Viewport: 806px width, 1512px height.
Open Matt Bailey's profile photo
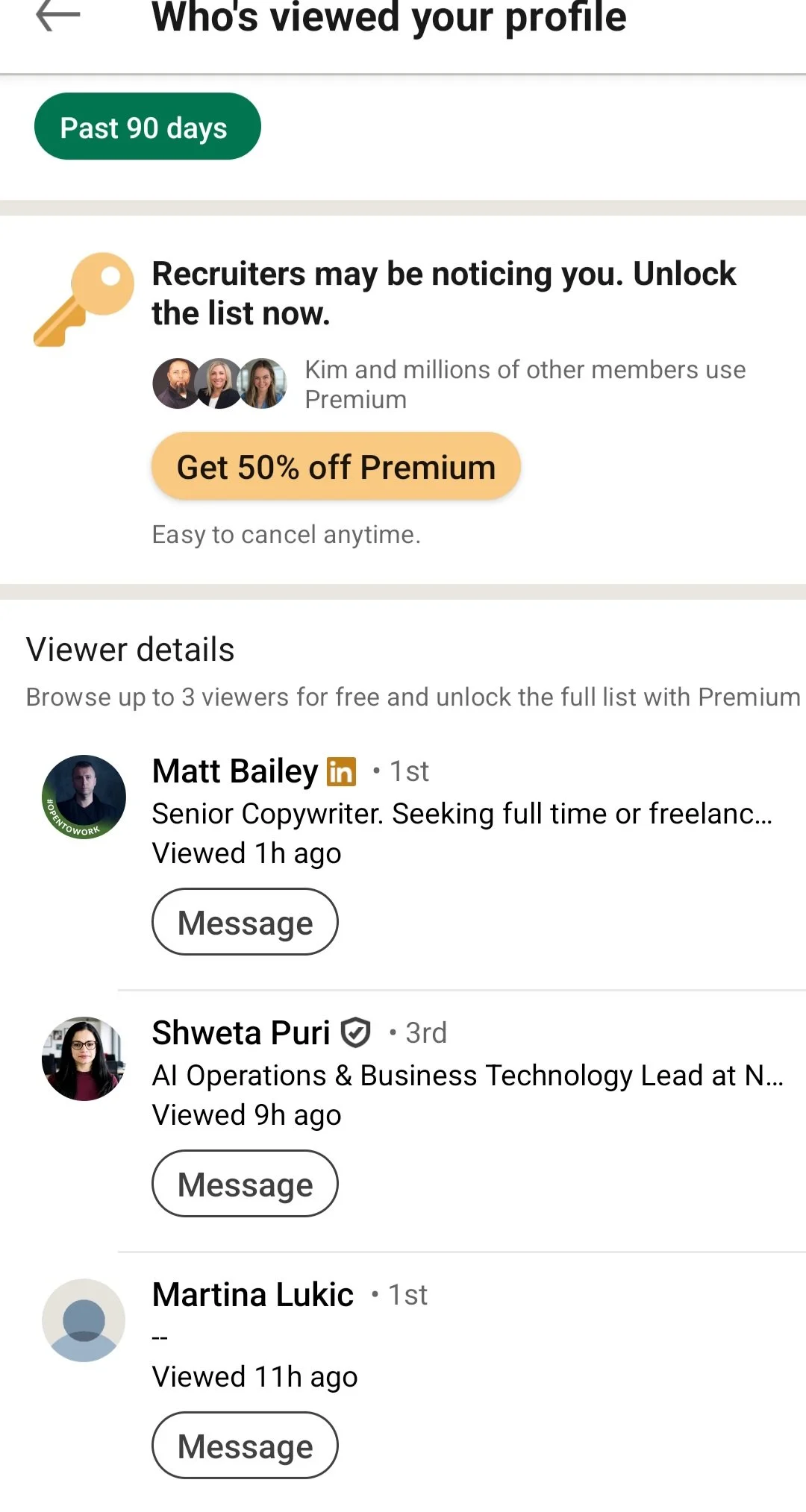[x=84, y=797]
